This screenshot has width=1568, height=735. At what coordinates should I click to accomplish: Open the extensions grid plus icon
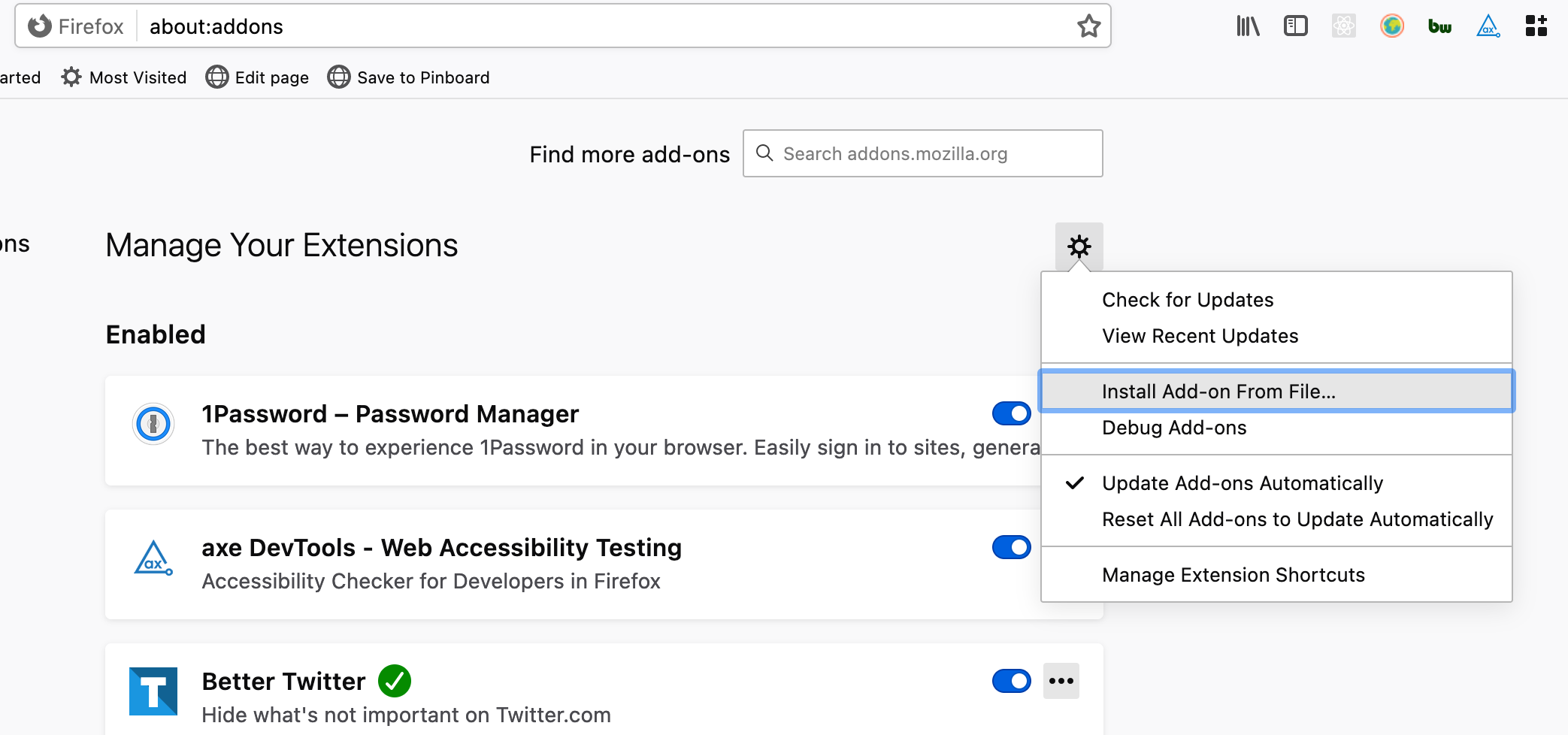coord(1536,26)
